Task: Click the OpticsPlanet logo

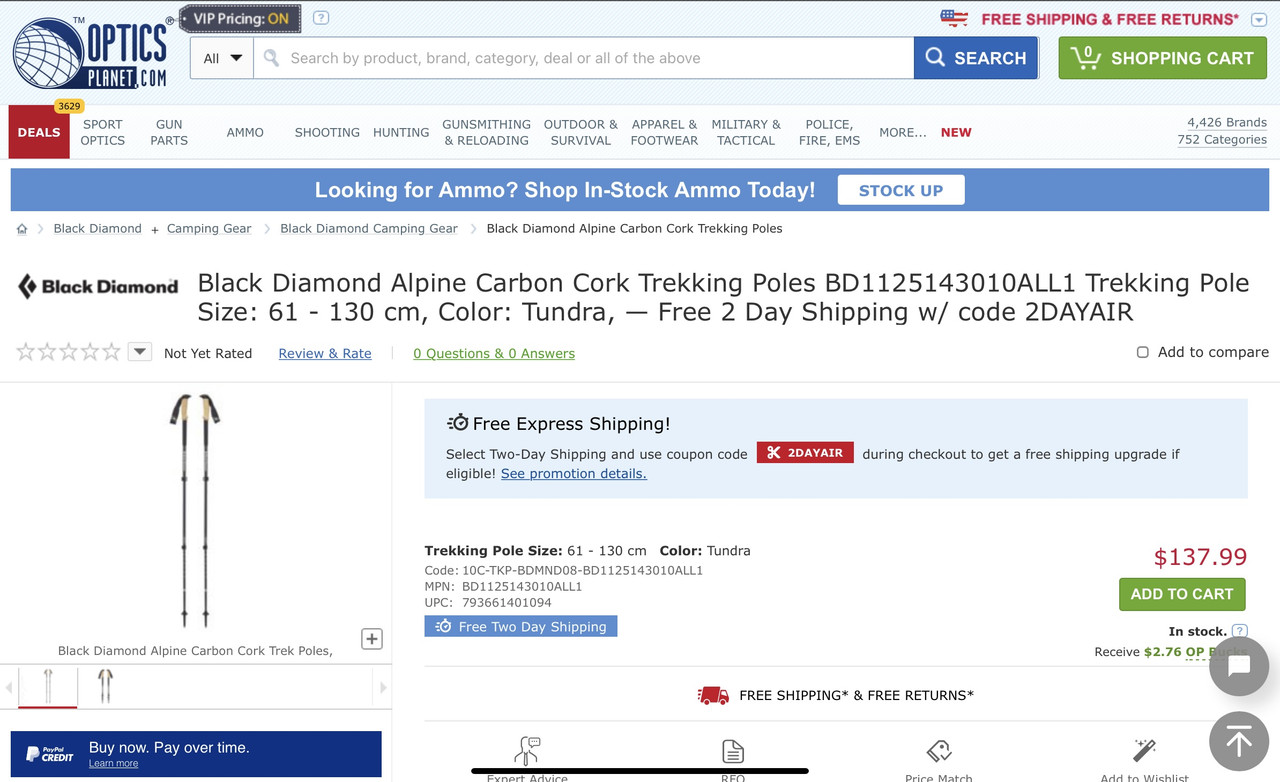Action: point(90,53)
